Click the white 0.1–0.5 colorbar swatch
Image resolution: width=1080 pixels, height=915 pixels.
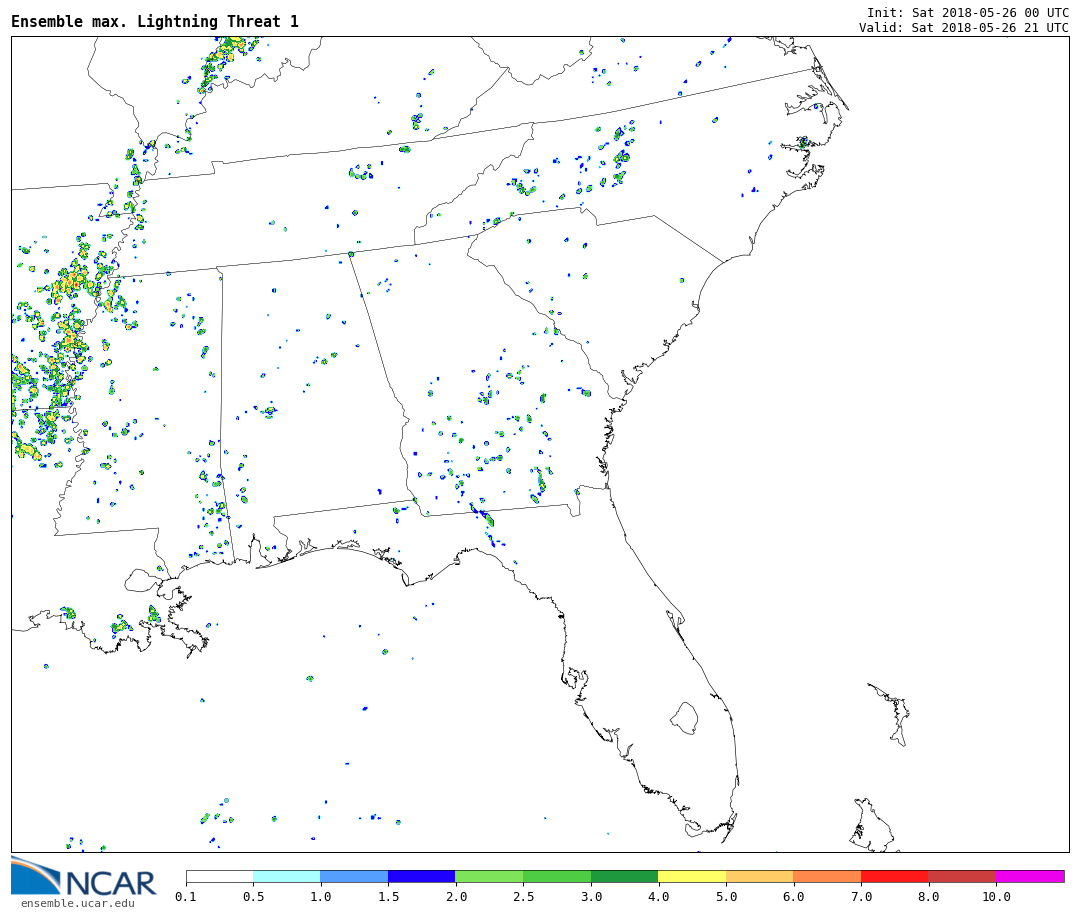220,876
